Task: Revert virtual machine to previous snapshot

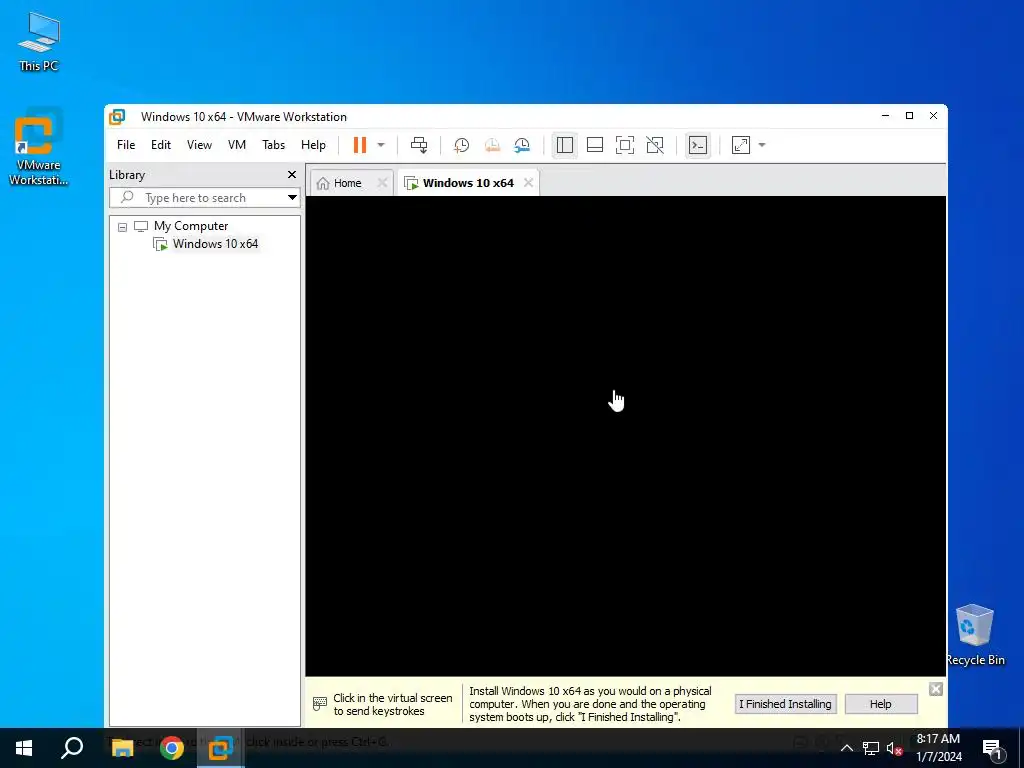Action: coord(492,145)
